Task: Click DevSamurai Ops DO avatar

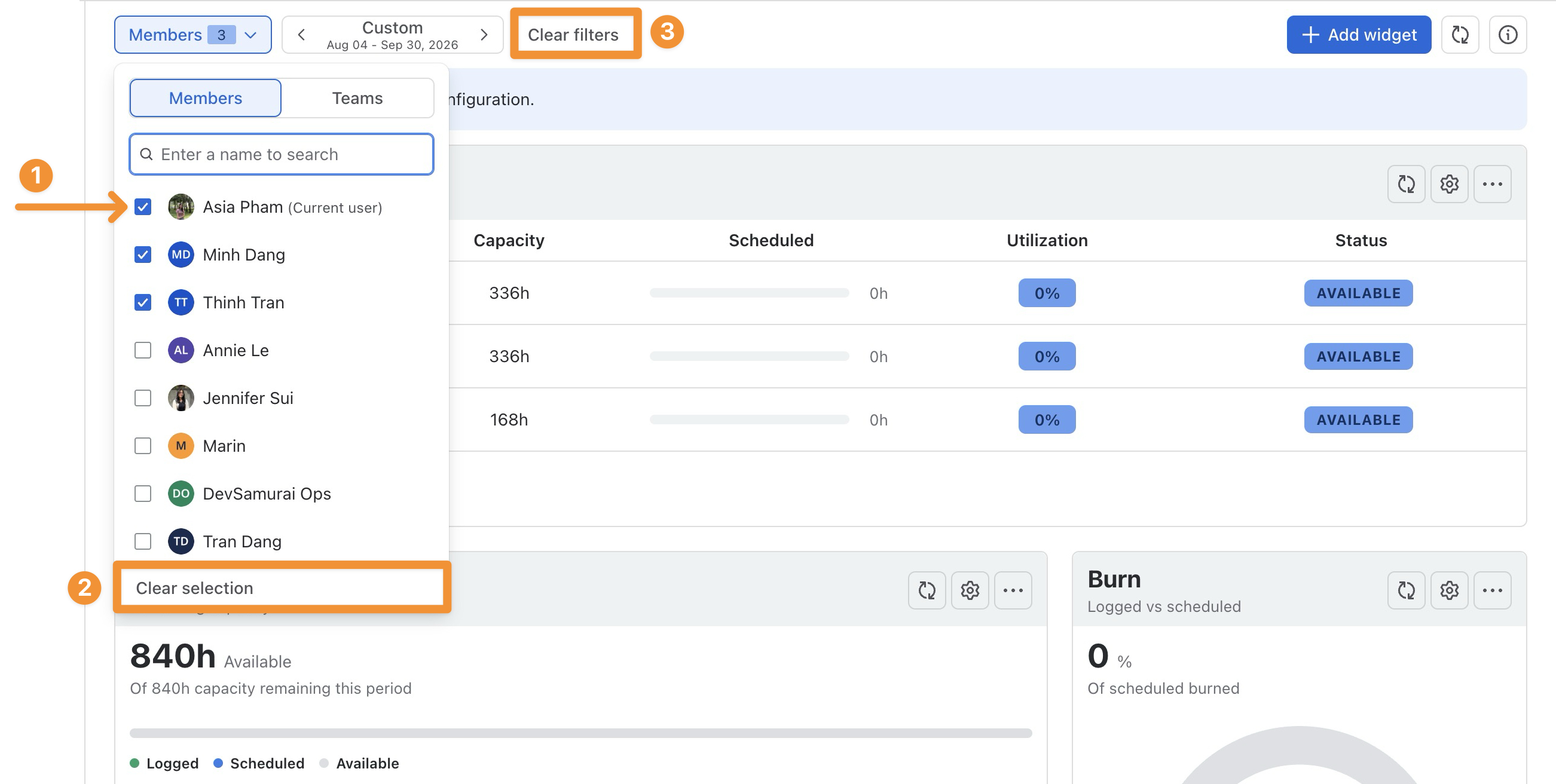Action: point(181,494)
